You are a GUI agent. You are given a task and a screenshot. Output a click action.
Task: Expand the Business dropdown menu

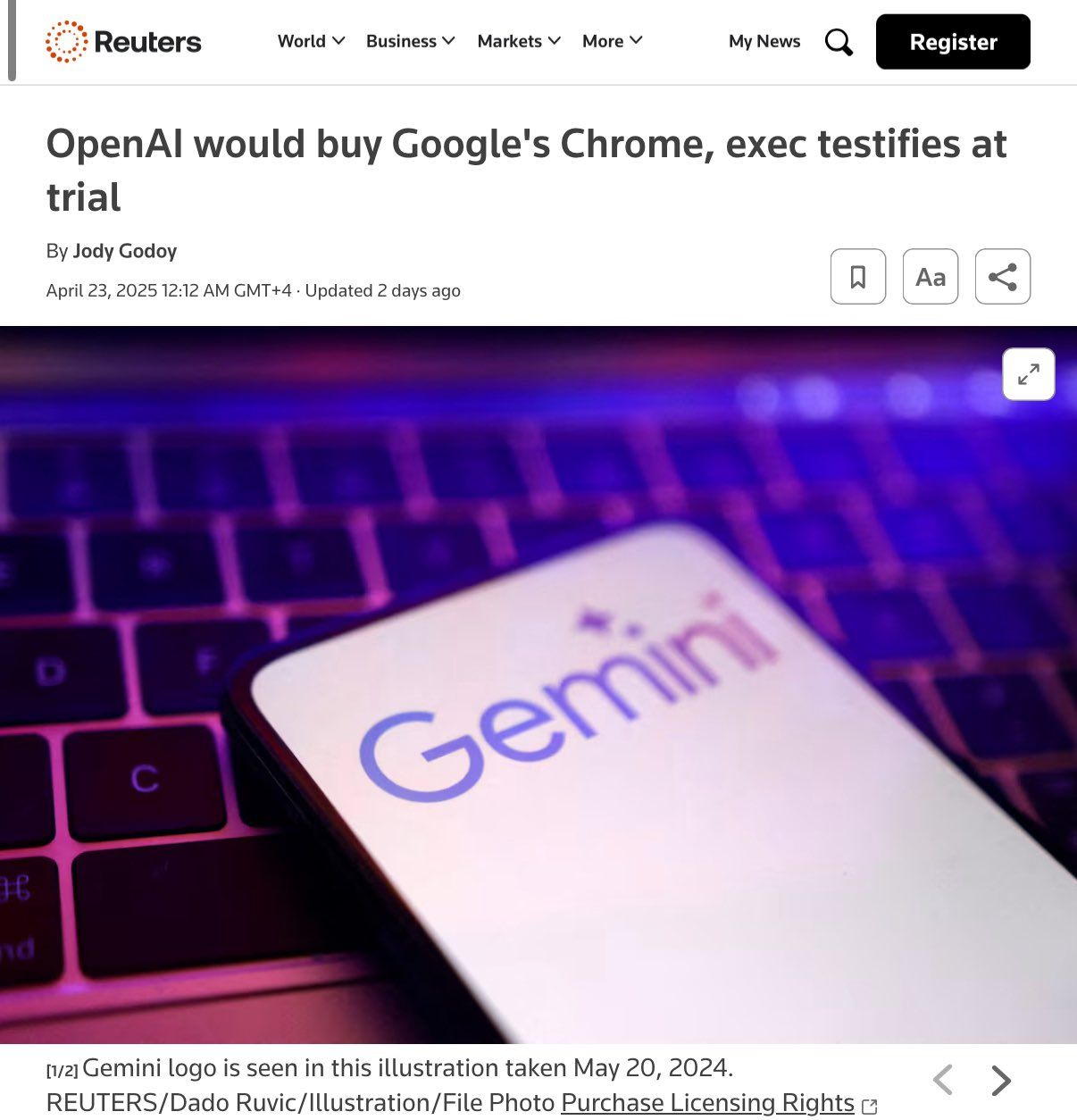(411, 41)
